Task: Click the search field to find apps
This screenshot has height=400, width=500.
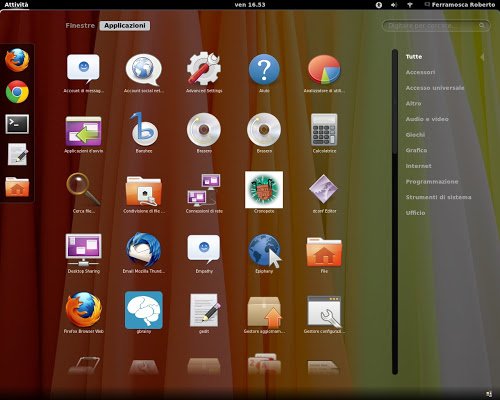Action: point(436,26)
